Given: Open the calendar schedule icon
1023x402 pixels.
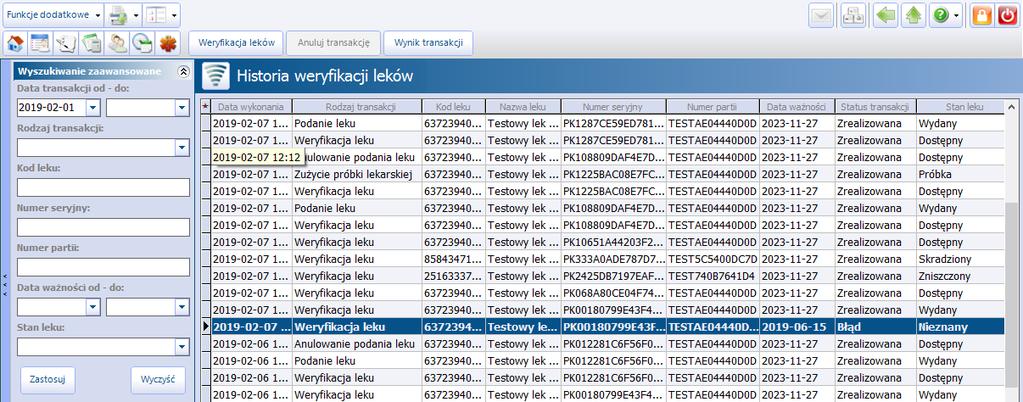Looking at the screenshot, I should (40, 43).
